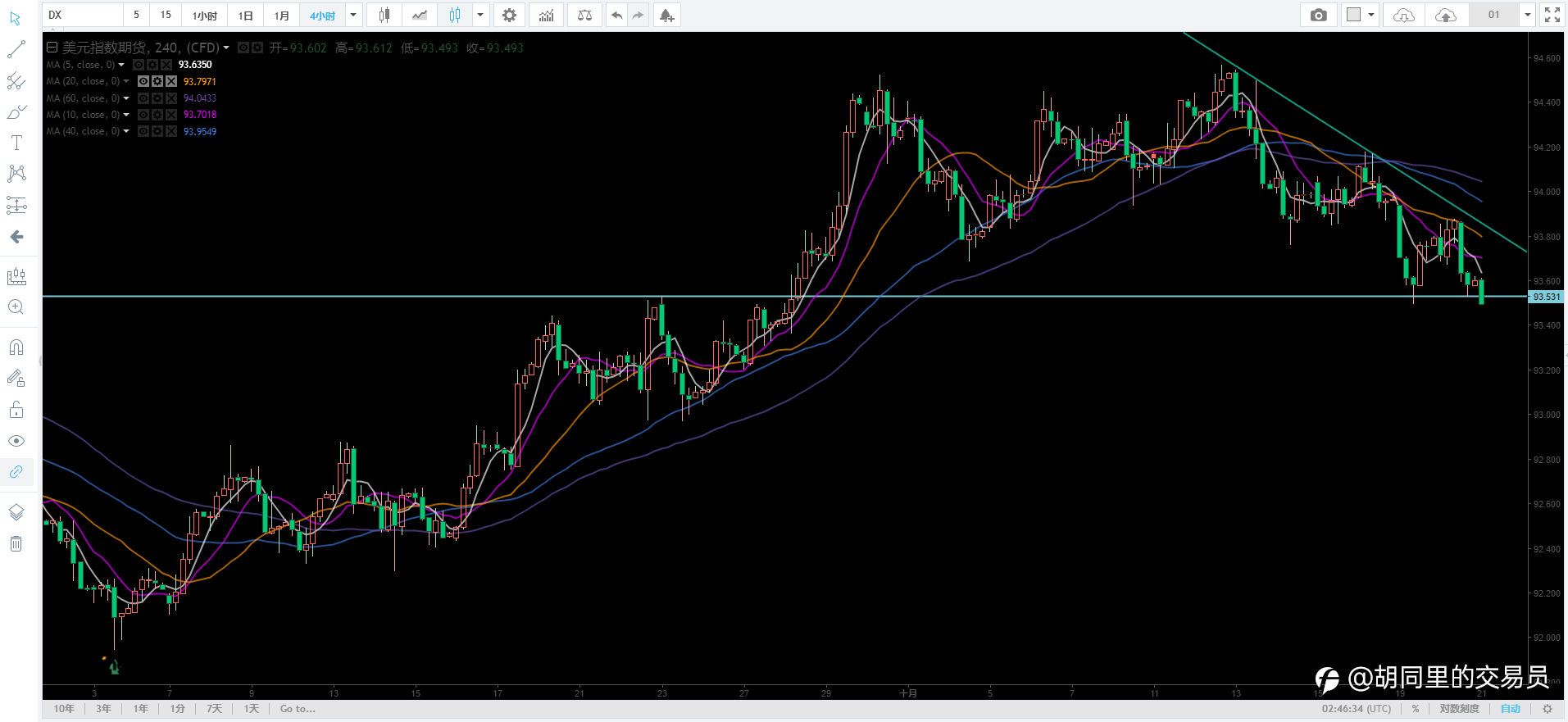Take a chart snapshot with camera icon
The height and width of the screenshot is (722, 1568).
click(1318, 15)
